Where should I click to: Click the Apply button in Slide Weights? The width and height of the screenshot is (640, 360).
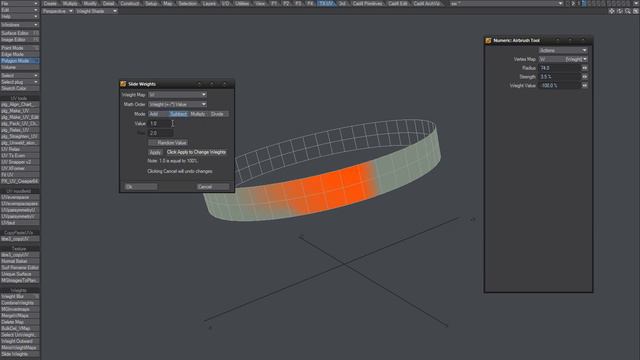coord(155,152)
